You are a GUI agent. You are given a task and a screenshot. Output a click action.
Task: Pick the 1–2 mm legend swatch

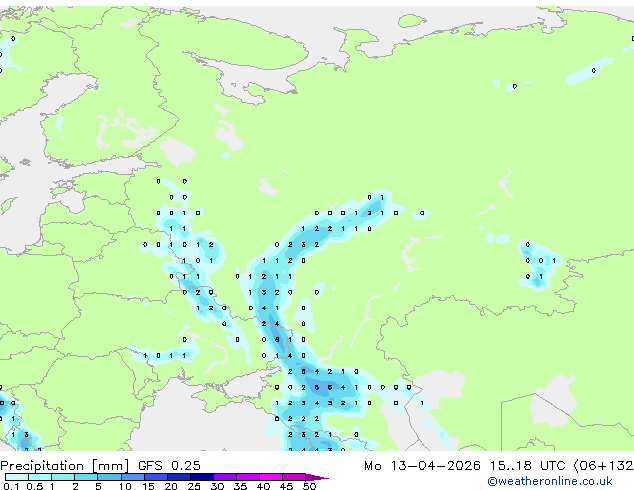pos(63,477)
